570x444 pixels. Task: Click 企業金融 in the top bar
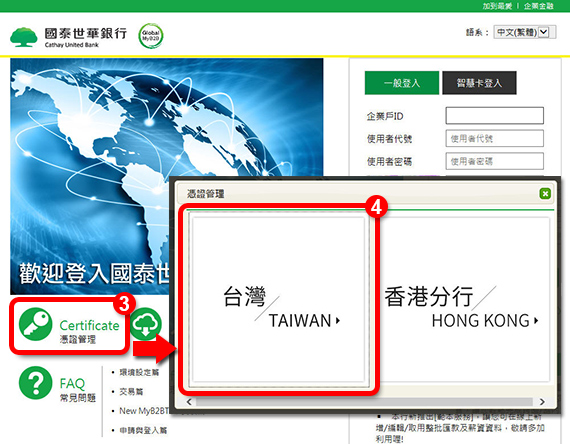(538, 6)
